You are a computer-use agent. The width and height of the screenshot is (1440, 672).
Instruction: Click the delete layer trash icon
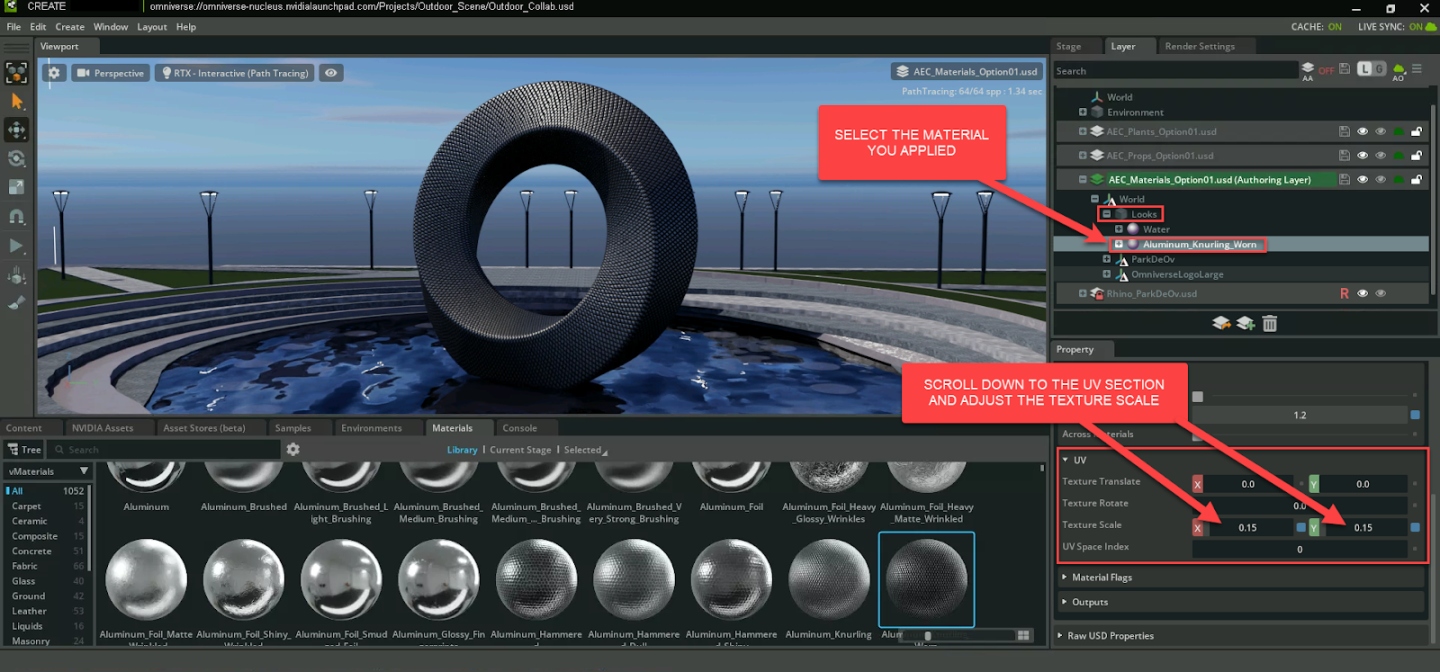(1269, 323)
